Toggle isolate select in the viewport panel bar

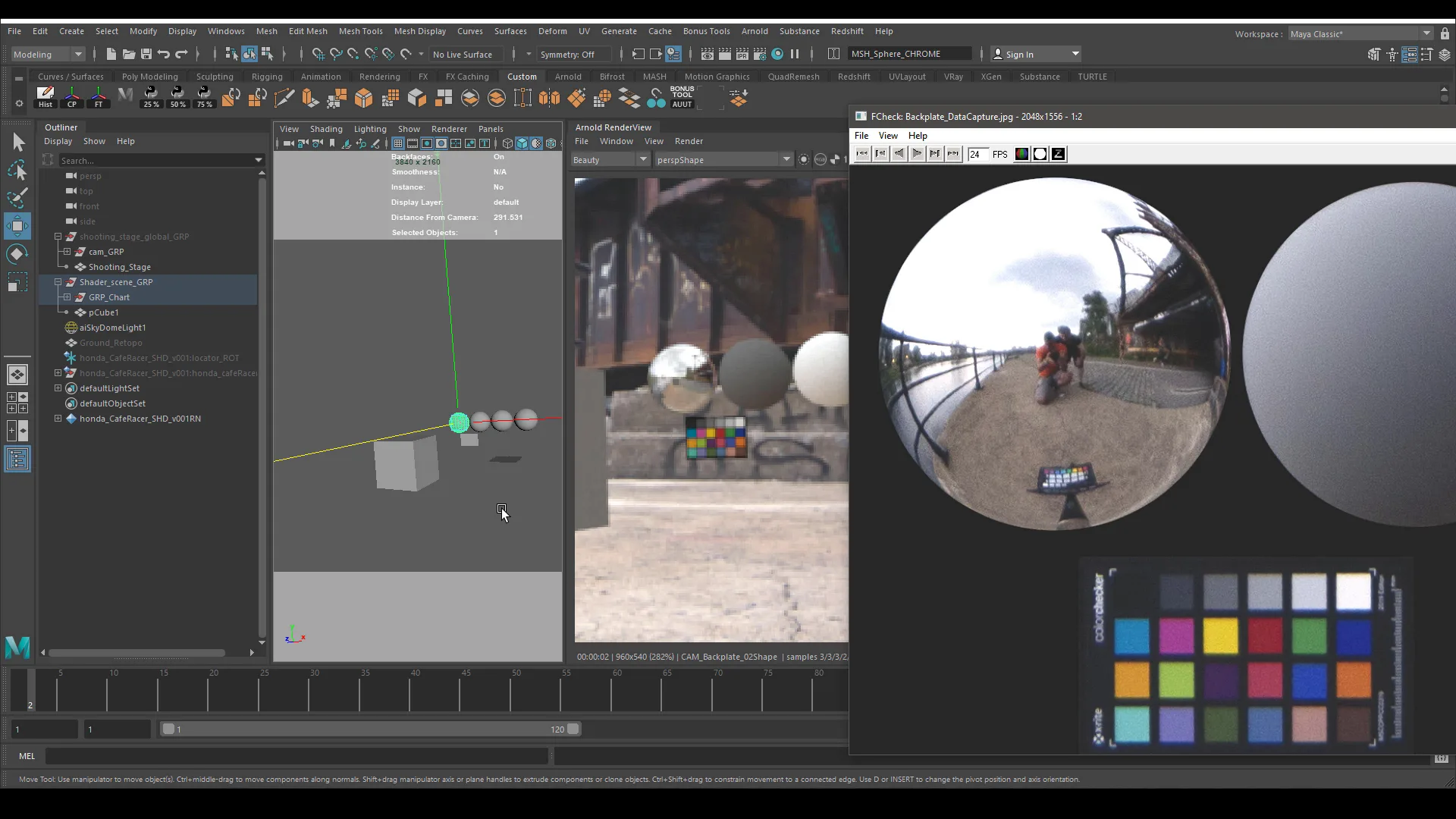pyautogui.click(x=457, y=143)
